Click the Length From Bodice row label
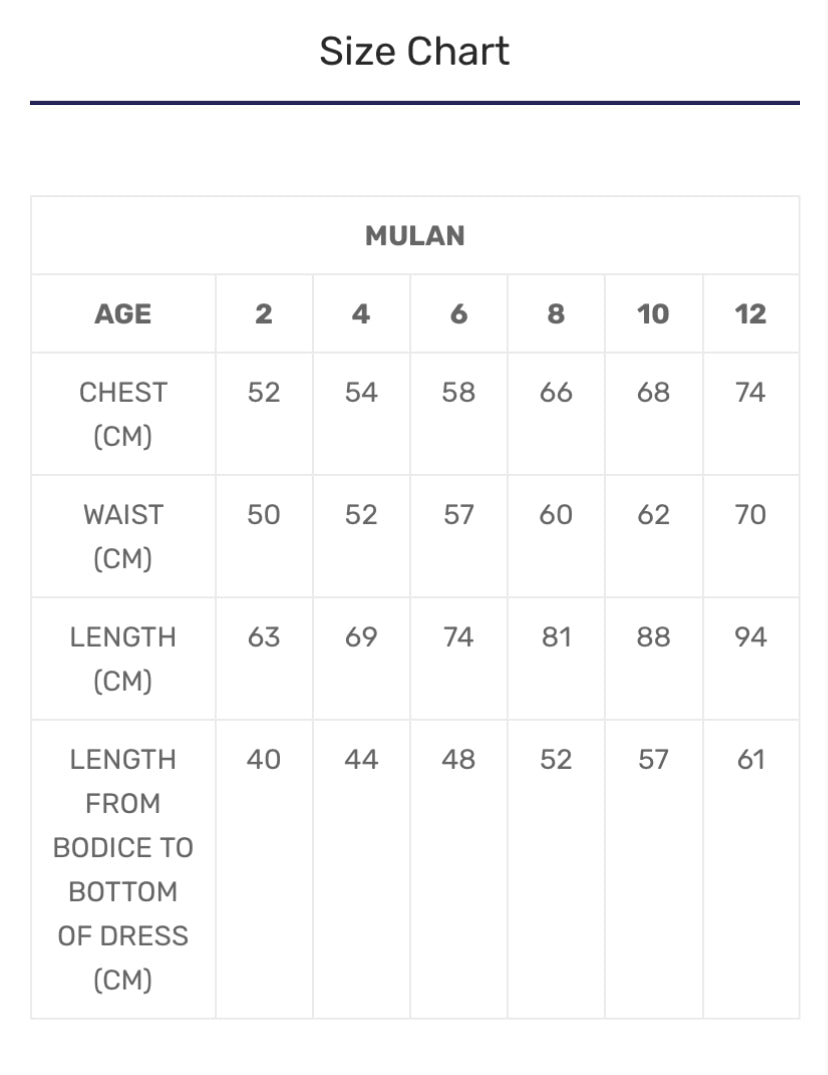Image resolution: width=828 pixels, height=1075 pixels. [123, 869]
